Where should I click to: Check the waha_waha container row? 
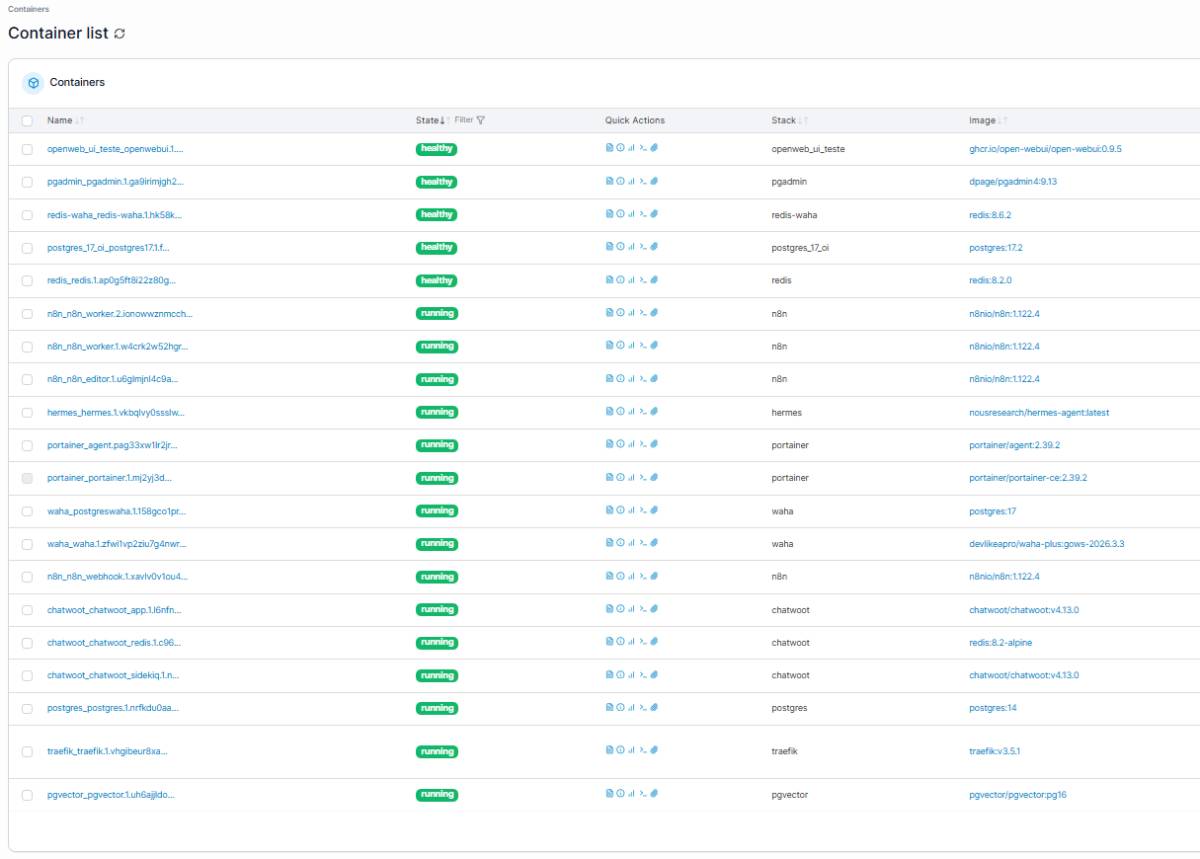(x=27, y=544)
